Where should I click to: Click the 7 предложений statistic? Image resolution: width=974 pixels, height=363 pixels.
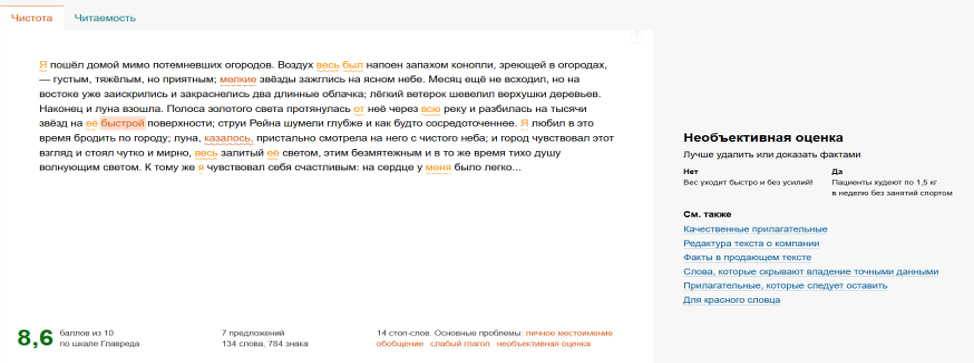click(253, 333)
